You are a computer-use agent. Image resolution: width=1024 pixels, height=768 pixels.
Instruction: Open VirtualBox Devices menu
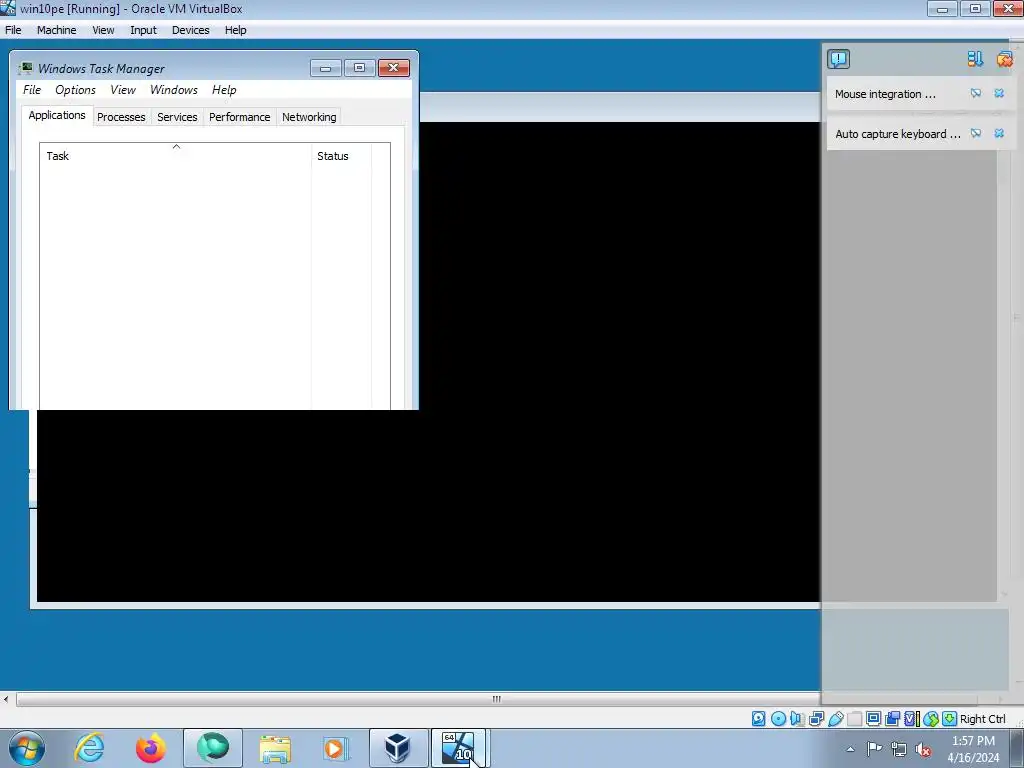pos(191,30)
